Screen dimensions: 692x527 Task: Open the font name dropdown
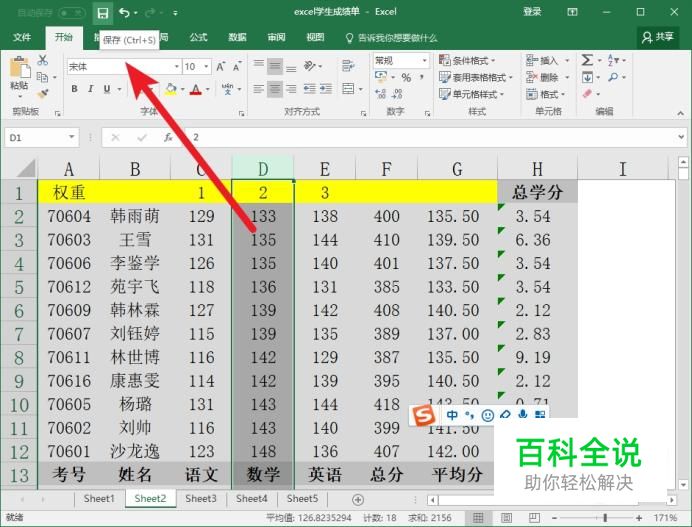point(177,67)
